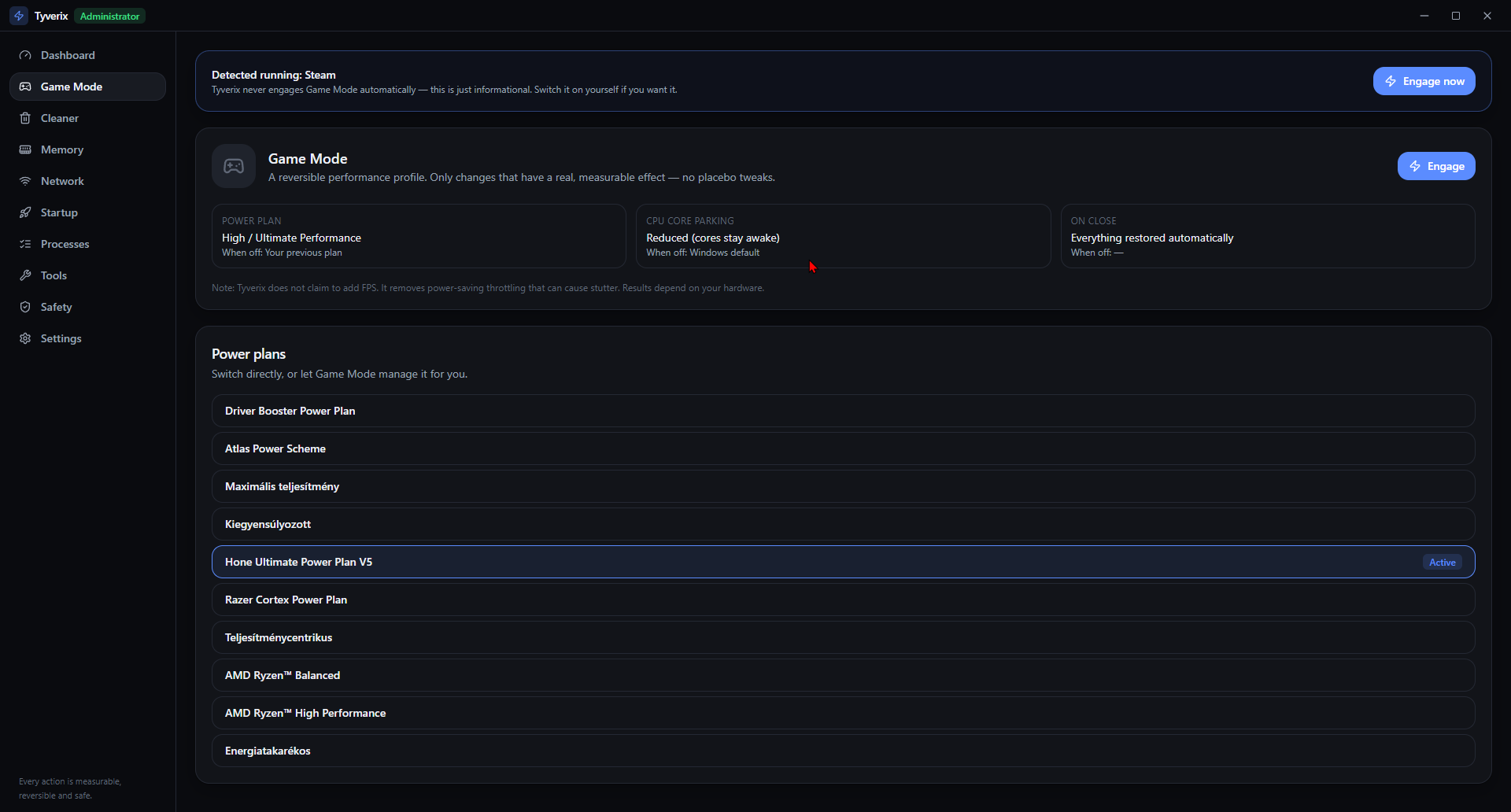Switch to Atlas Power Scheme
The height and width of the screenshot is (812, 1511).
click(843, 448)
